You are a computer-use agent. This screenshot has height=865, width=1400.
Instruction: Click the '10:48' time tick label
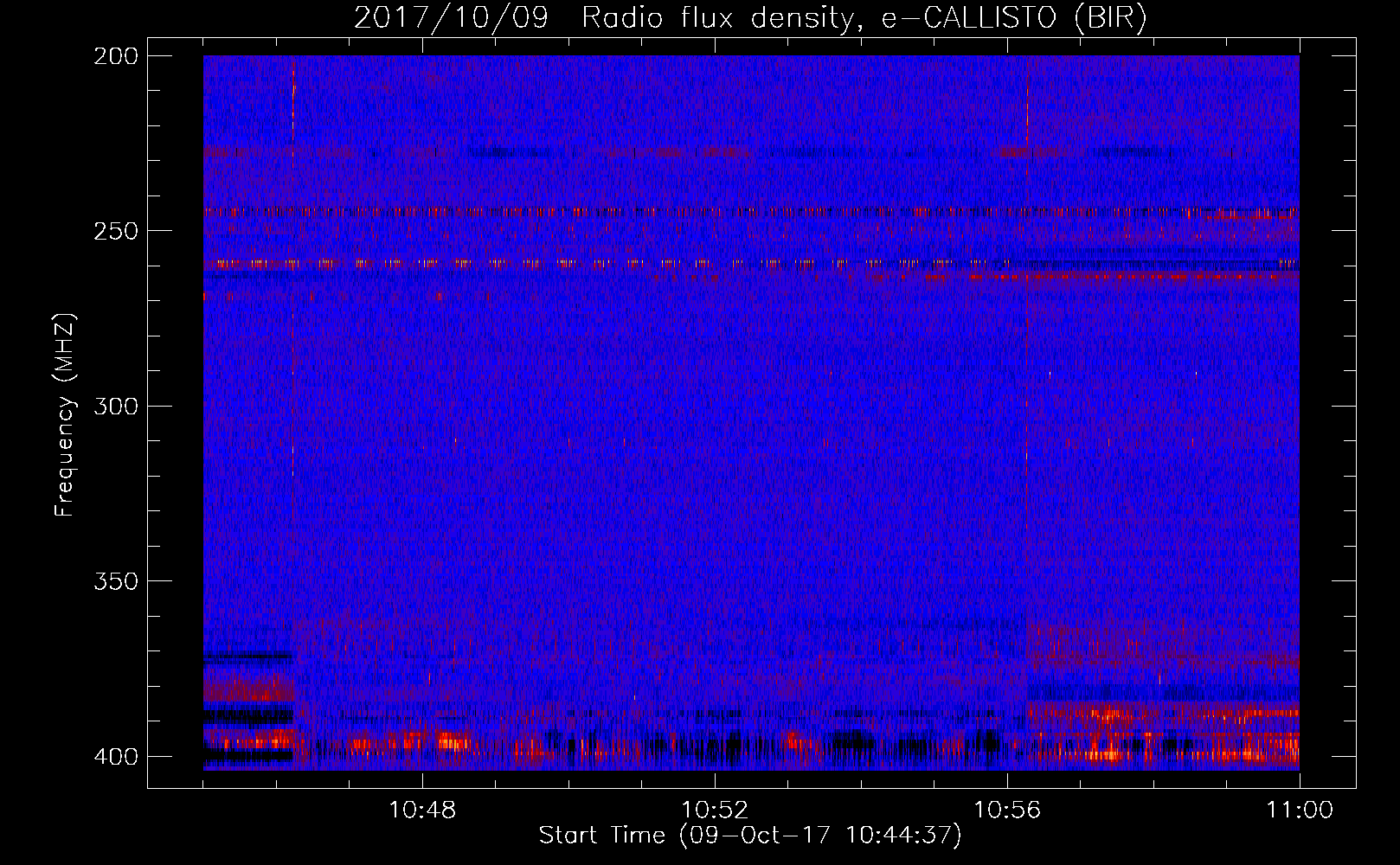coord(422,811)
